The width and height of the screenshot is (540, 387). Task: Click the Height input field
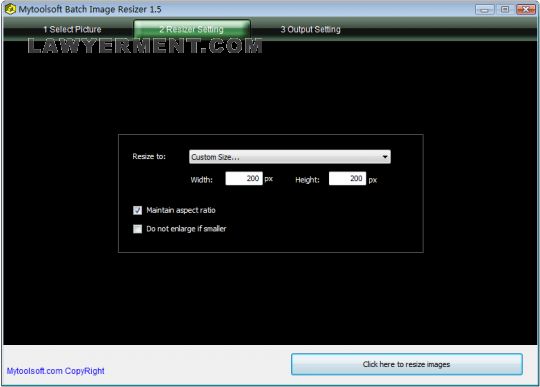pos(347,178)
